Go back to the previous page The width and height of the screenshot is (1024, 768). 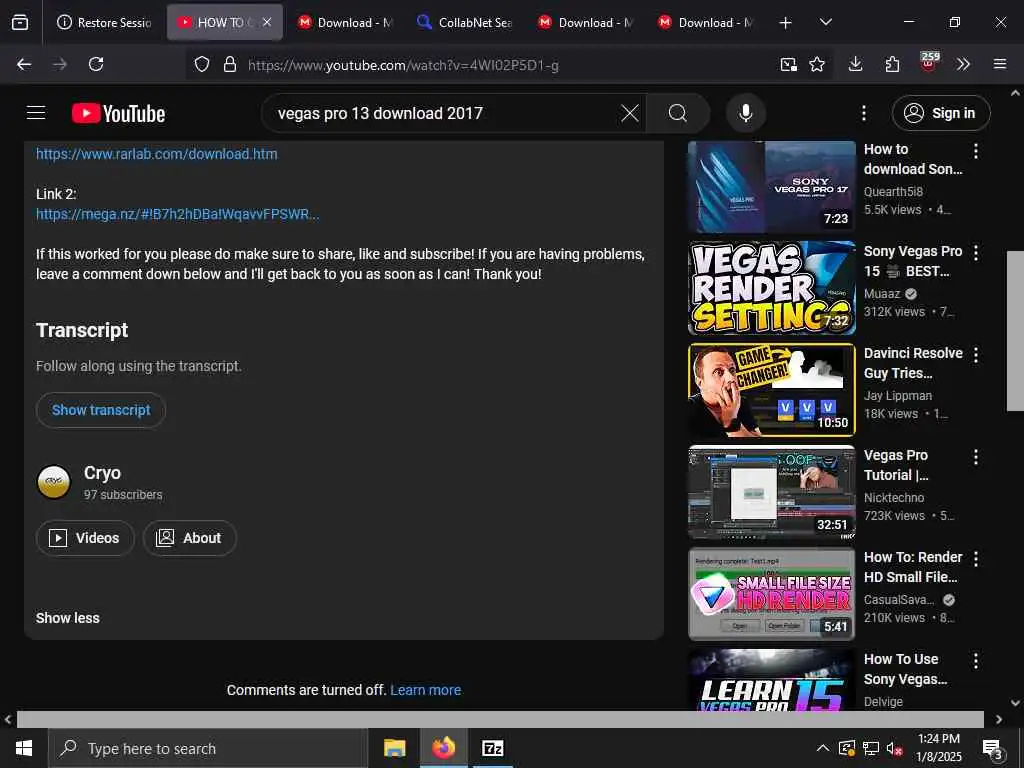click(x=24, y=64)
